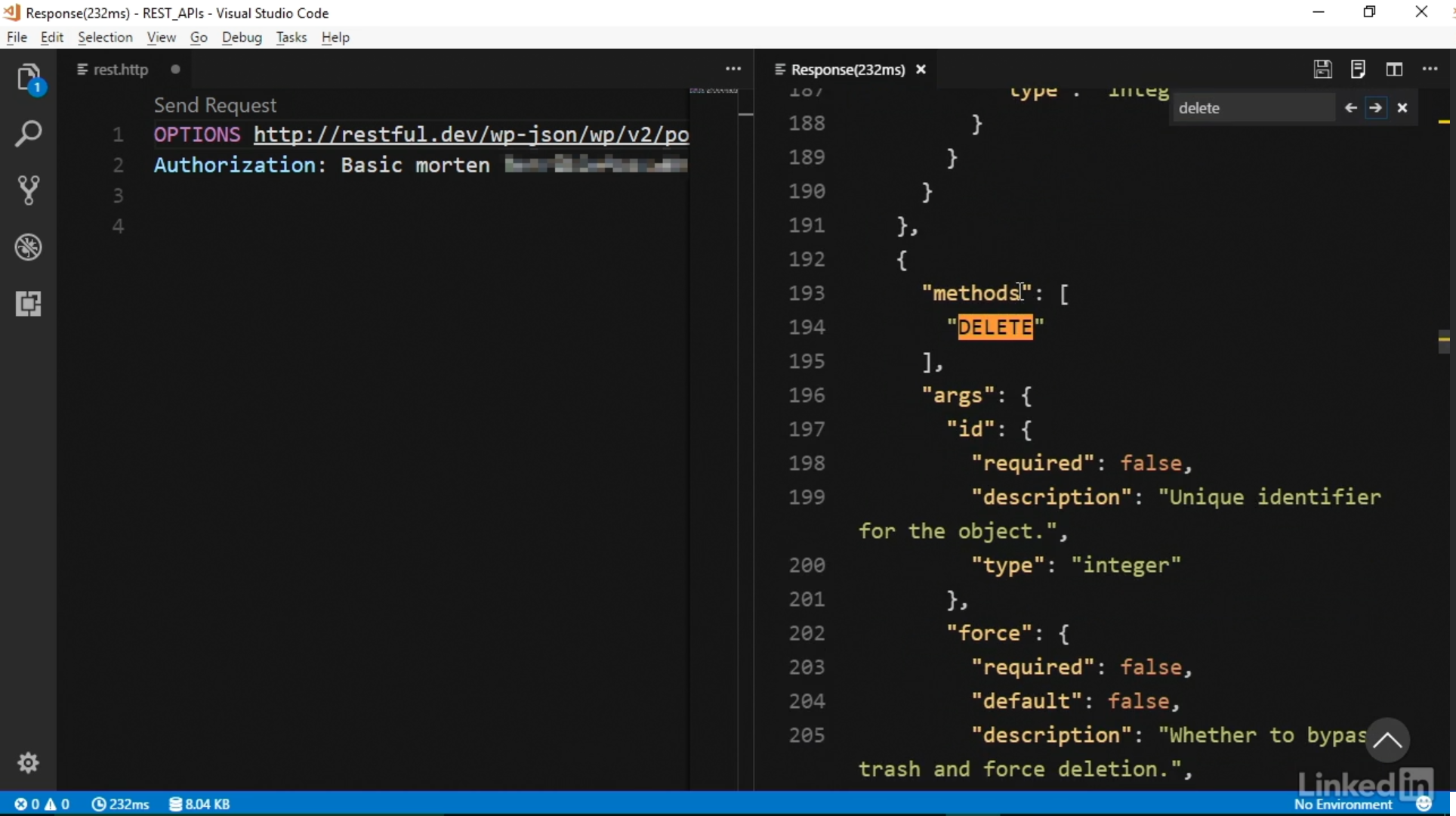Screen dimensions: 1456x816
Task: Click the "methods" key on line 193
Action: pos(977,293)
